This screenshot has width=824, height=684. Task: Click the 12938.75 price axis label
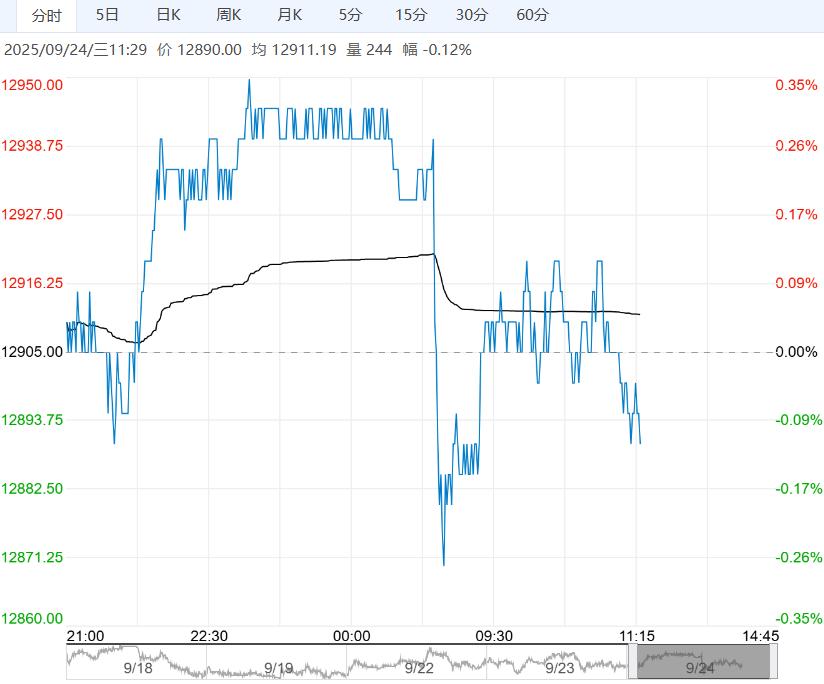tap(32, 146)
